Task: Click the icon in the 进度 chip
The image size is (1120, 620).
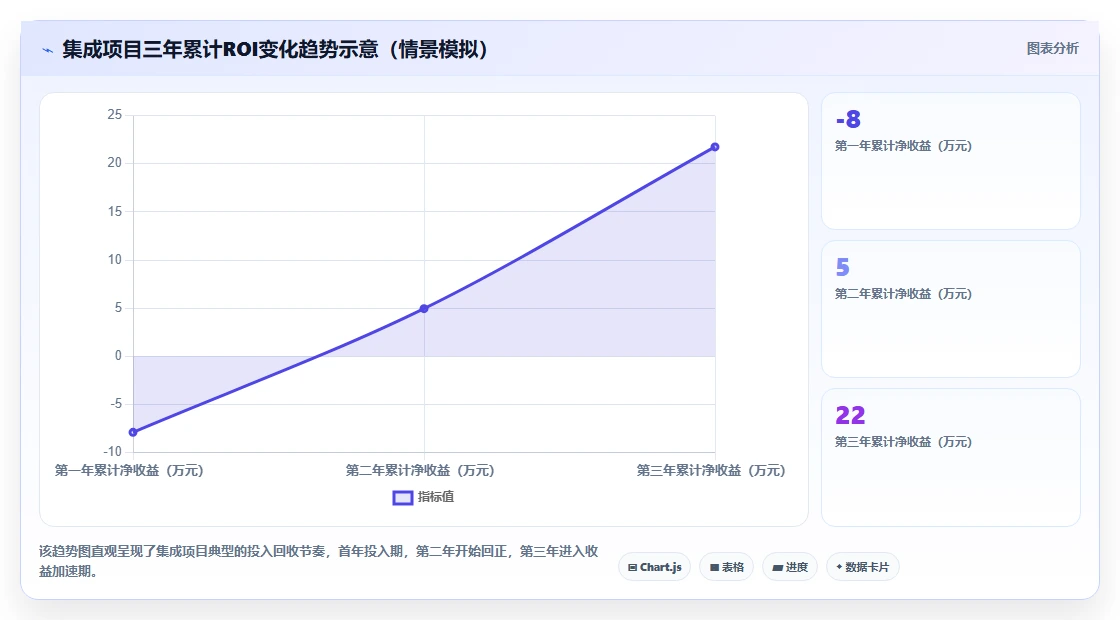Action: 778,568
